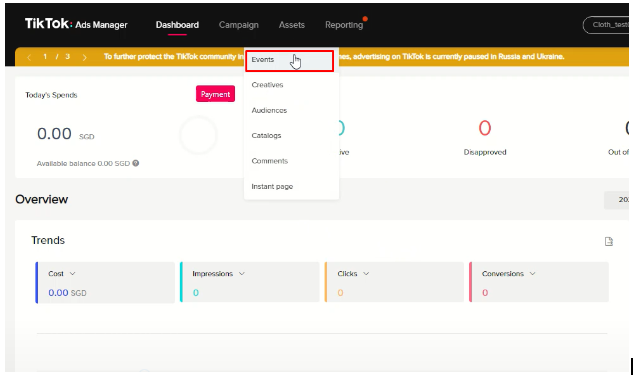The width and height of the screenshot is (638, 381).
Task: Click the pink Payment button
Action: click(x=215, y=94)
